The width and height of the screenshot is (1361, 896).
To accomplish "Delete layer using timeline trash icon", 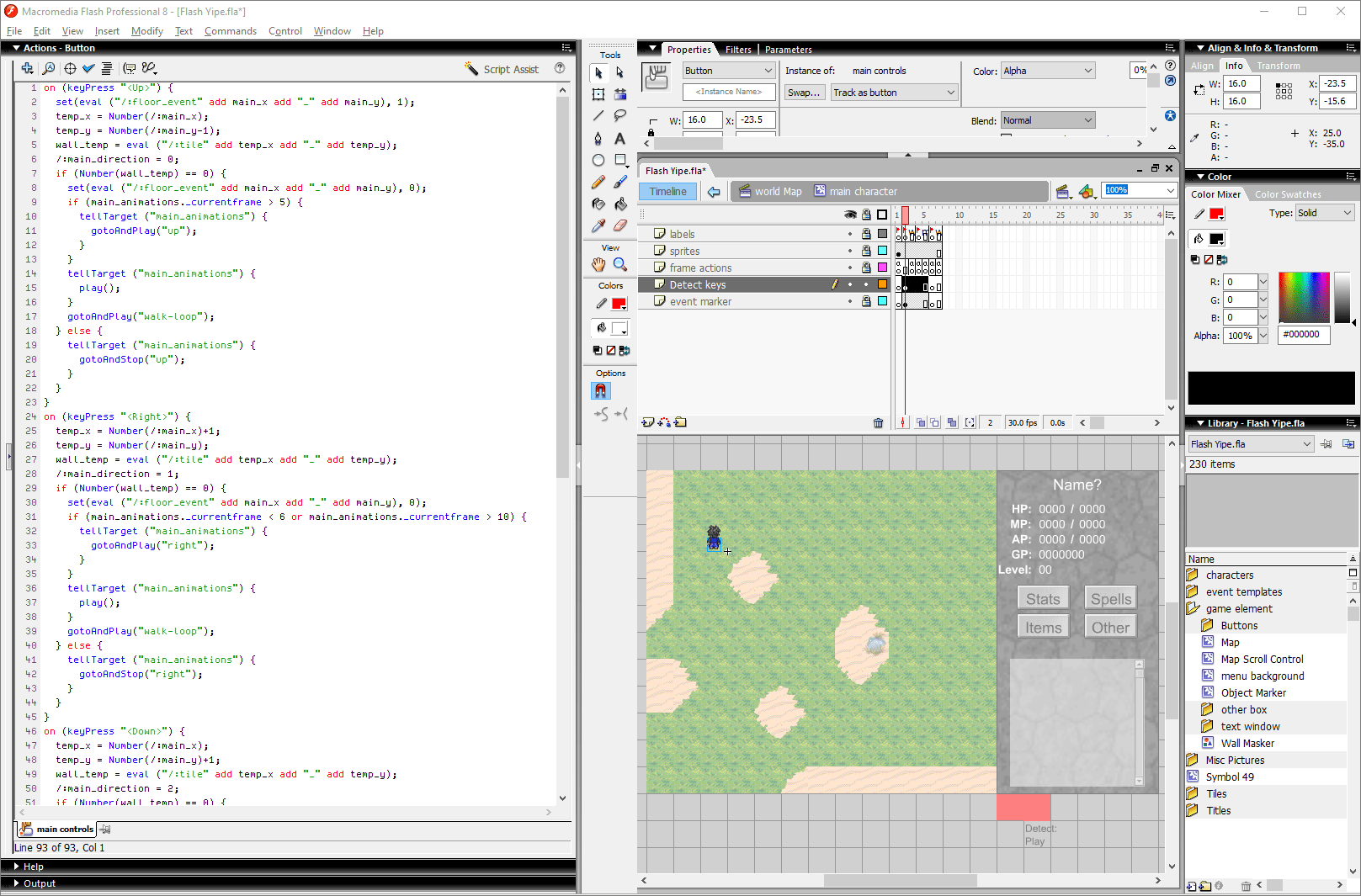I will pyautogui.click(x=878, y=423).
